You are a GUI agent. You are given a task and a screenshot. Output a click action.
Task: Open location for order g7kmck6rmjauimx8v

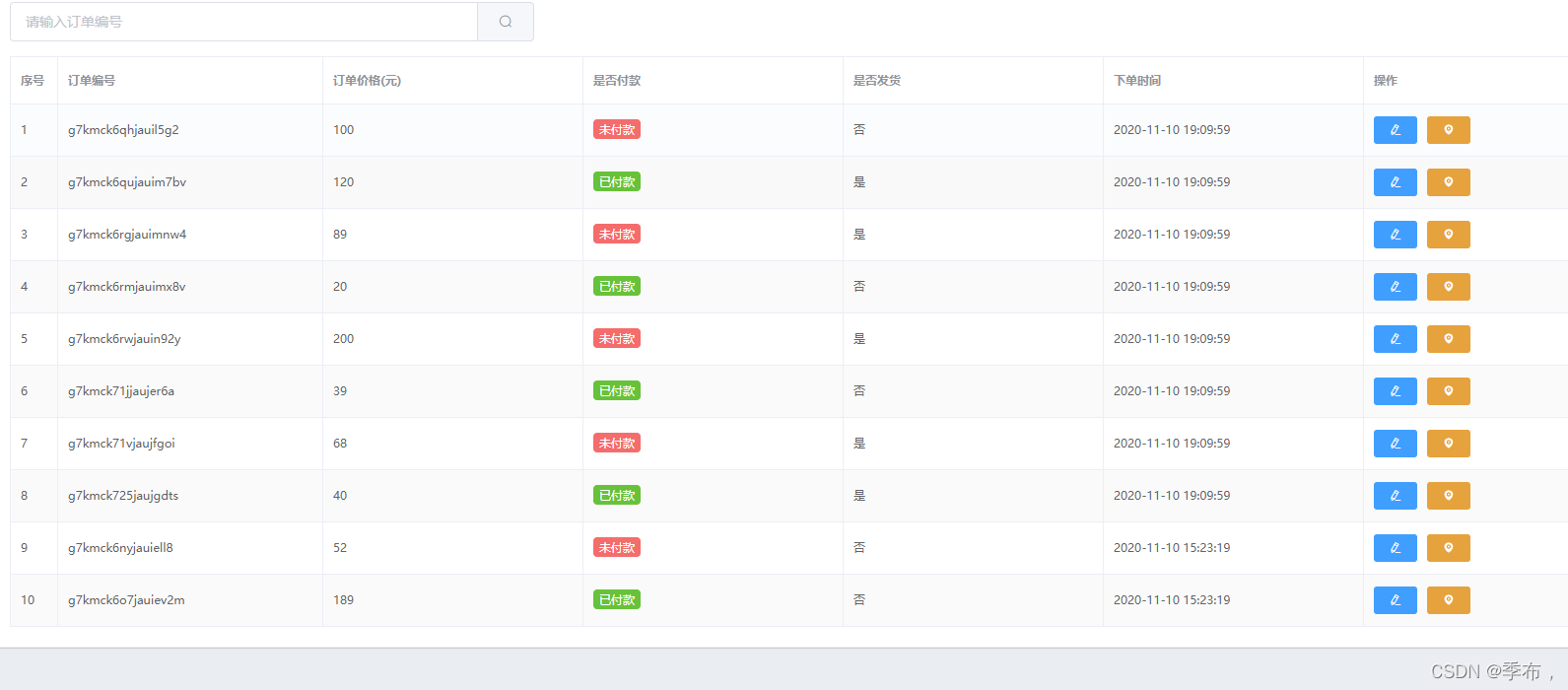[x=1448, y=287]
